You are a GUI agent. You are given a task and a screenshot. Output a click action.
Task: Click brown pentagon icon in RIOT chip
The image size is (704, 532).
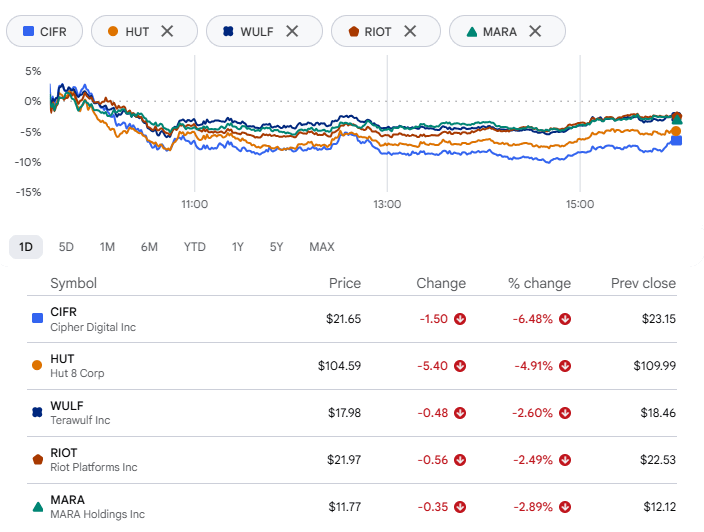pyautogui.click(x=354, y=31)
